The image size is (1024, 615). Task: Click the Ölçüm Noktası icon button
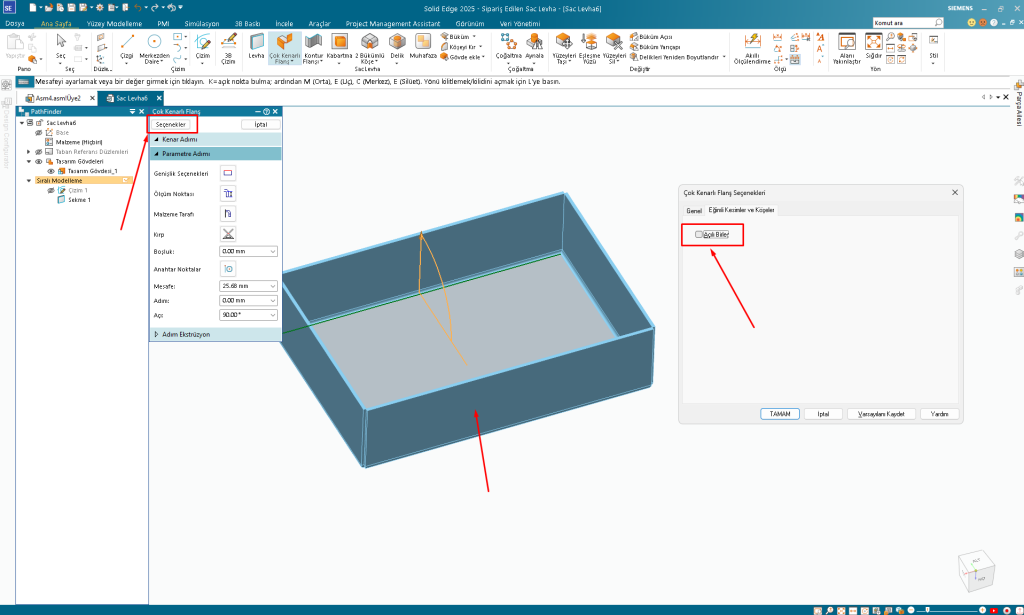[x=228, y=193]
